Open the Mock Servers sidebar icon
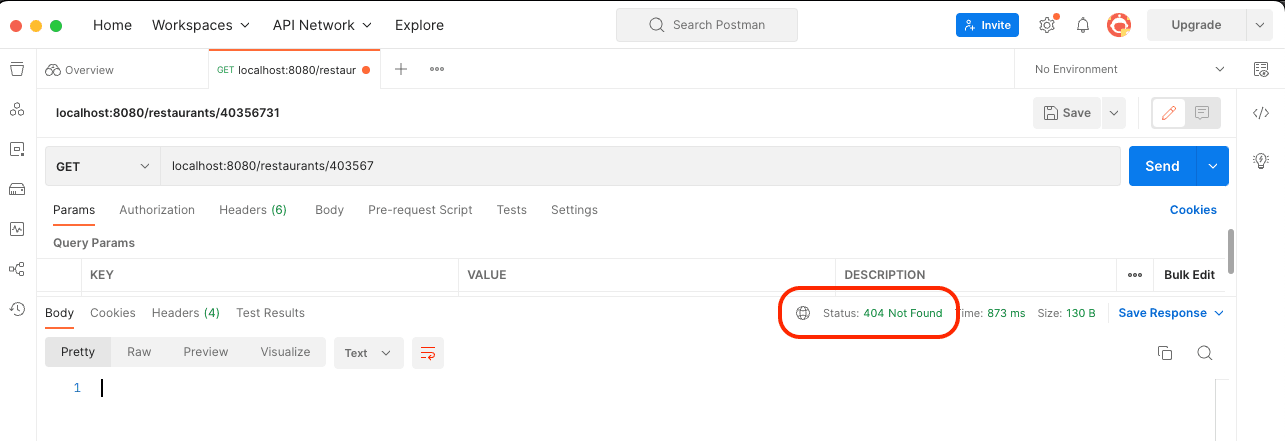The image size is (1285, 441). tap(16, 189)
